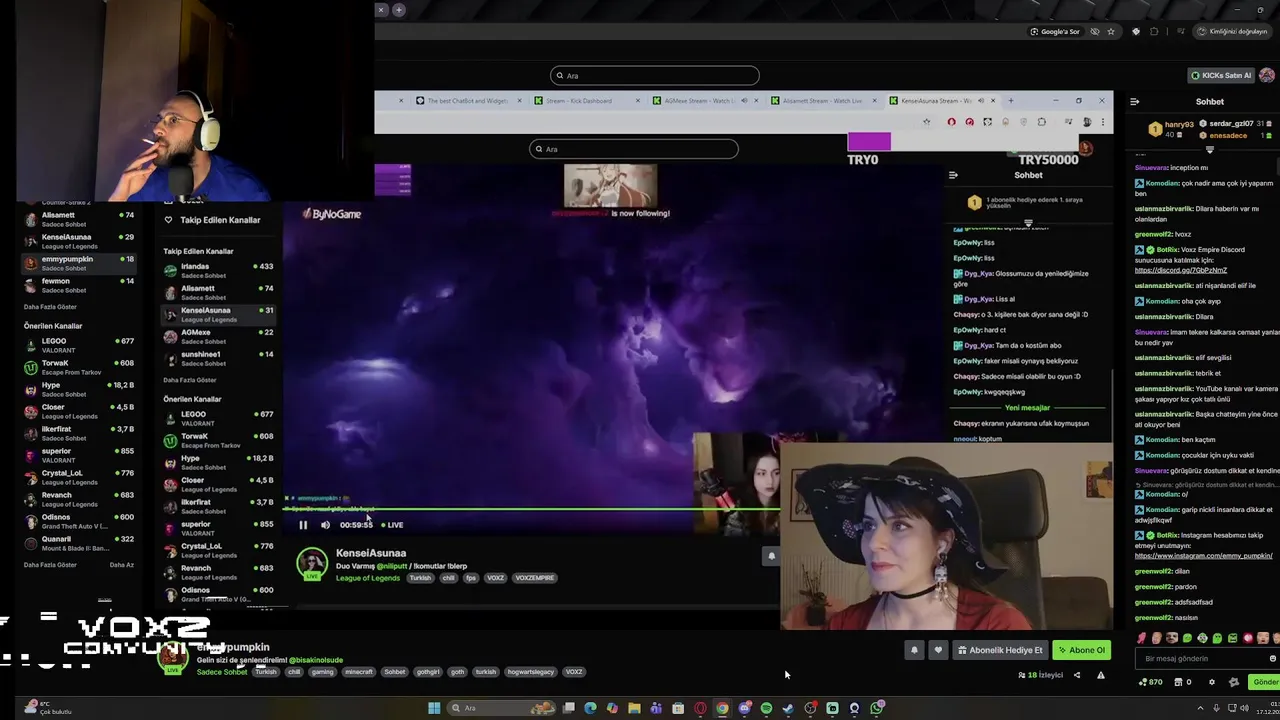
Task: Collapse the outer Sohbet chat panel
Action: tap(1134, 101)
